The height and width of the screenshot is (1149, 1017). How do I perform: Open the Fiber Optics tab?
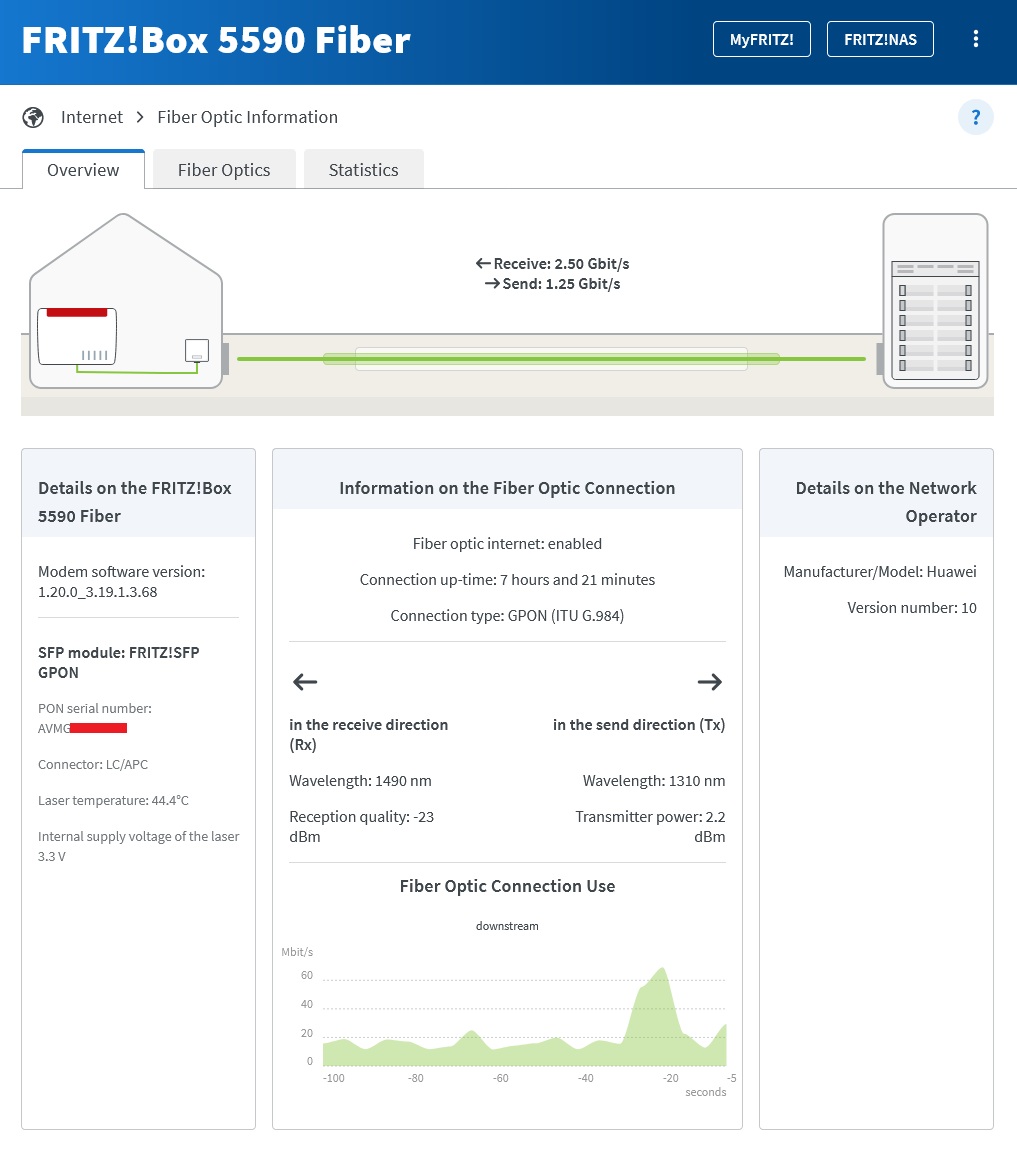point(224,170)
